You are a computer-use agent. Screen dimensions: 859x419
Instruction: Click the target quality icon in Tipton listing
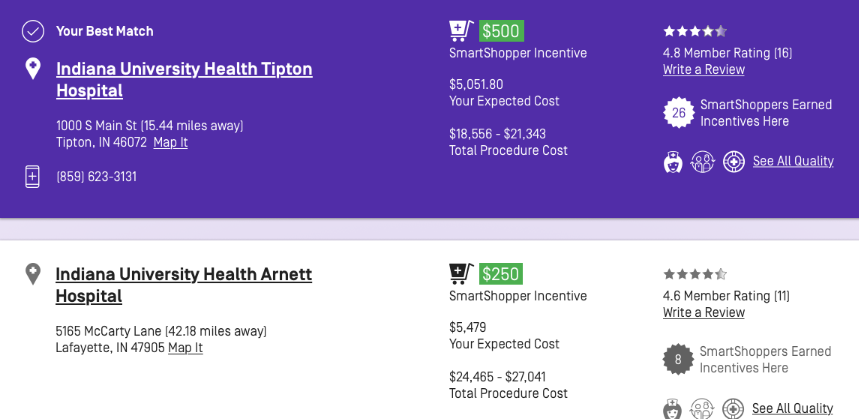tap(734, 162)
